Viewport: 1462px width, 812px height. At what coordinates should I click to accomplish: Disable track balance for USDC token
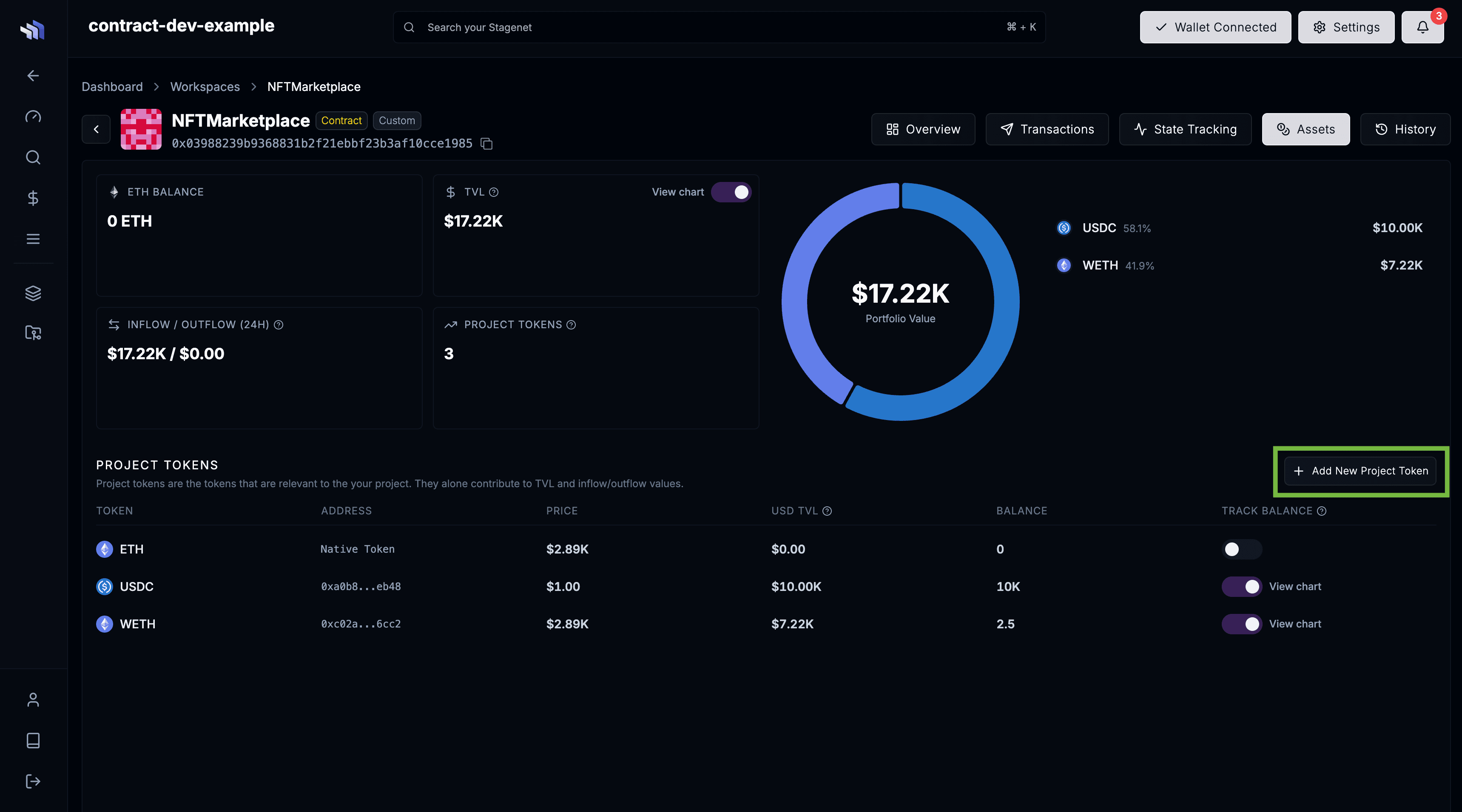[x=1241, y=587]
